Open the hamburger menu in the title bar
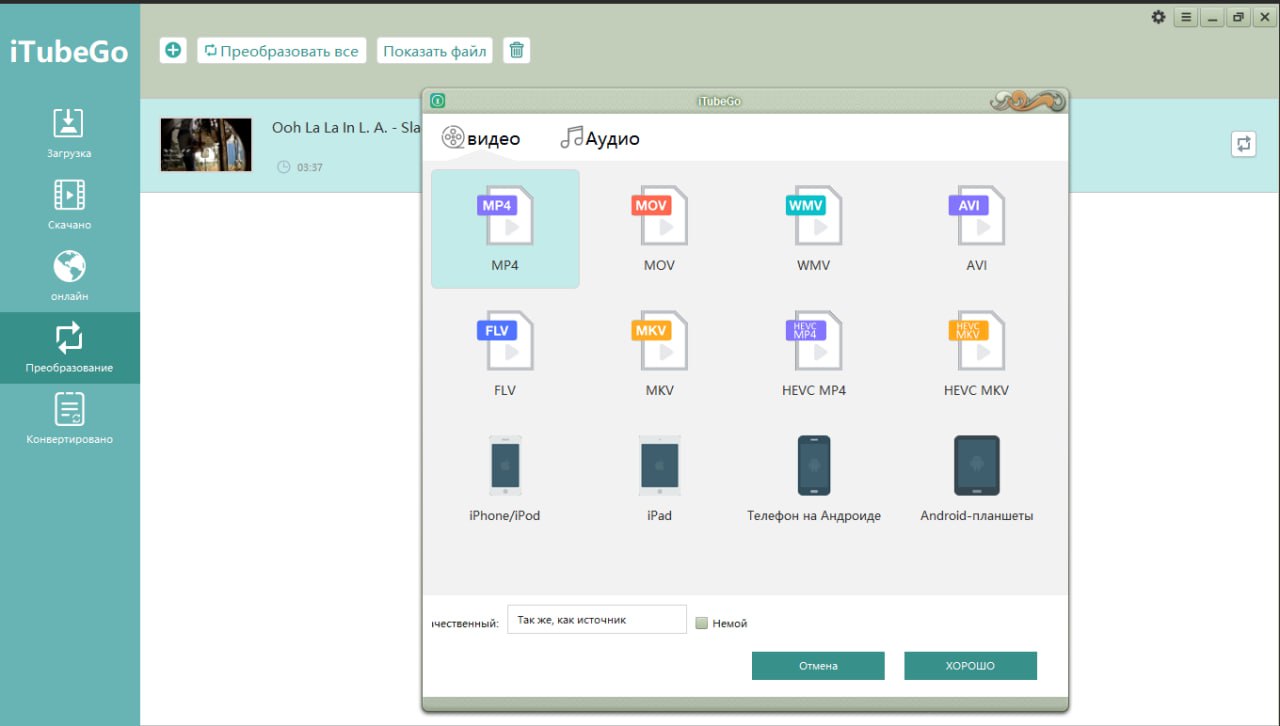Screen dimensions: 1280x726 click(1185, 17)
